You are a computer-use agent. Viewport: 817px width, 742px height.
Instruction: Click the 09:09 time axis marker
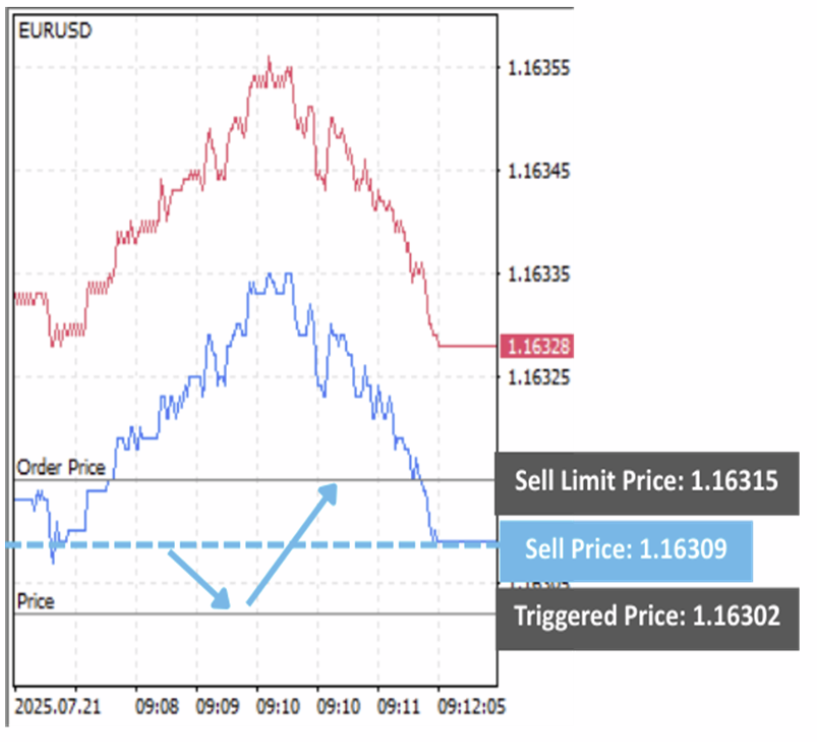217,706
